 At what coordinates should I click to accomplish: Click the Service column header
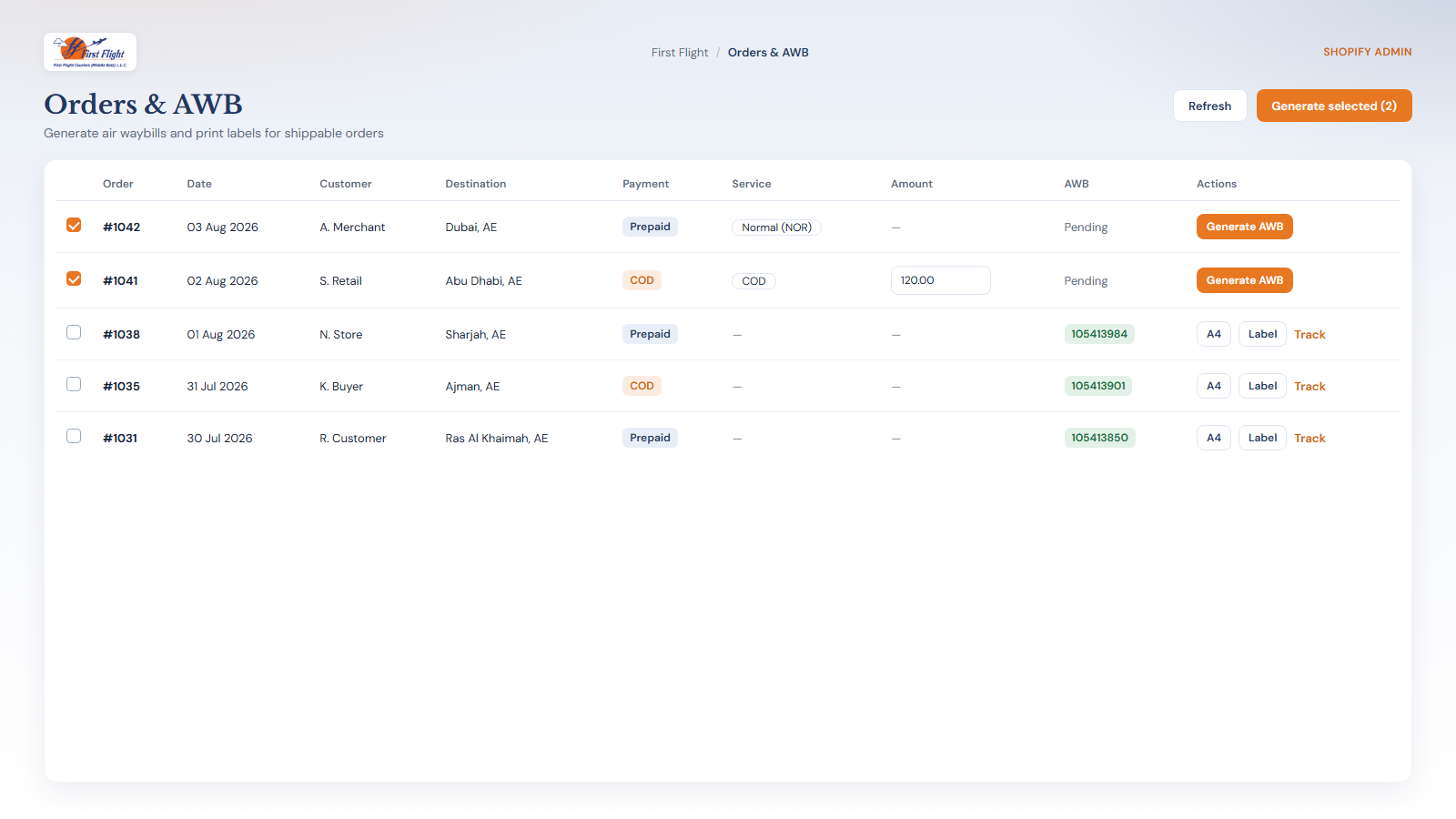pos(752,184)
